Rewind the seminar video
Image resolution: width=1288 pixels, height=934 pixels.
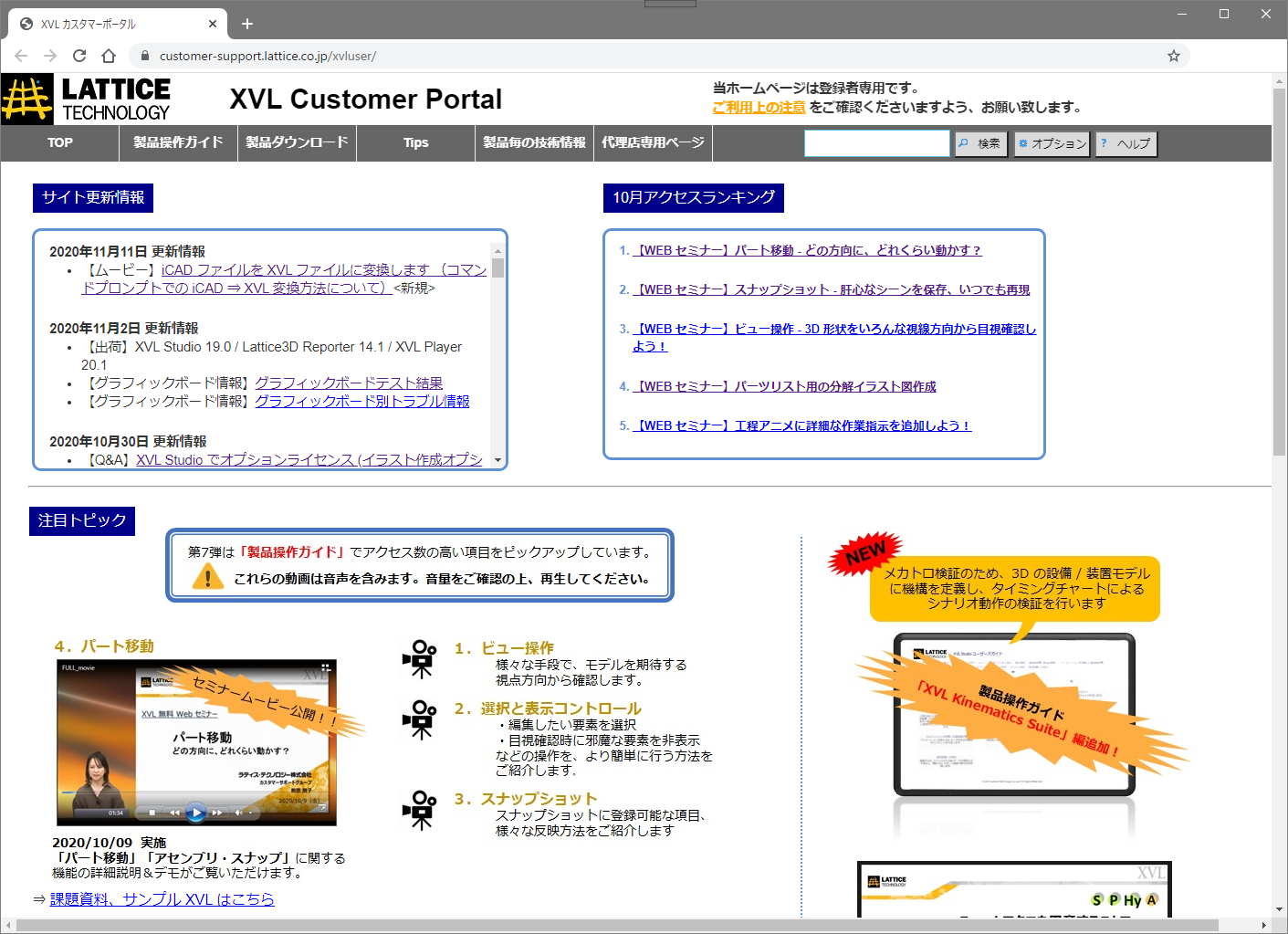[175, 813]
